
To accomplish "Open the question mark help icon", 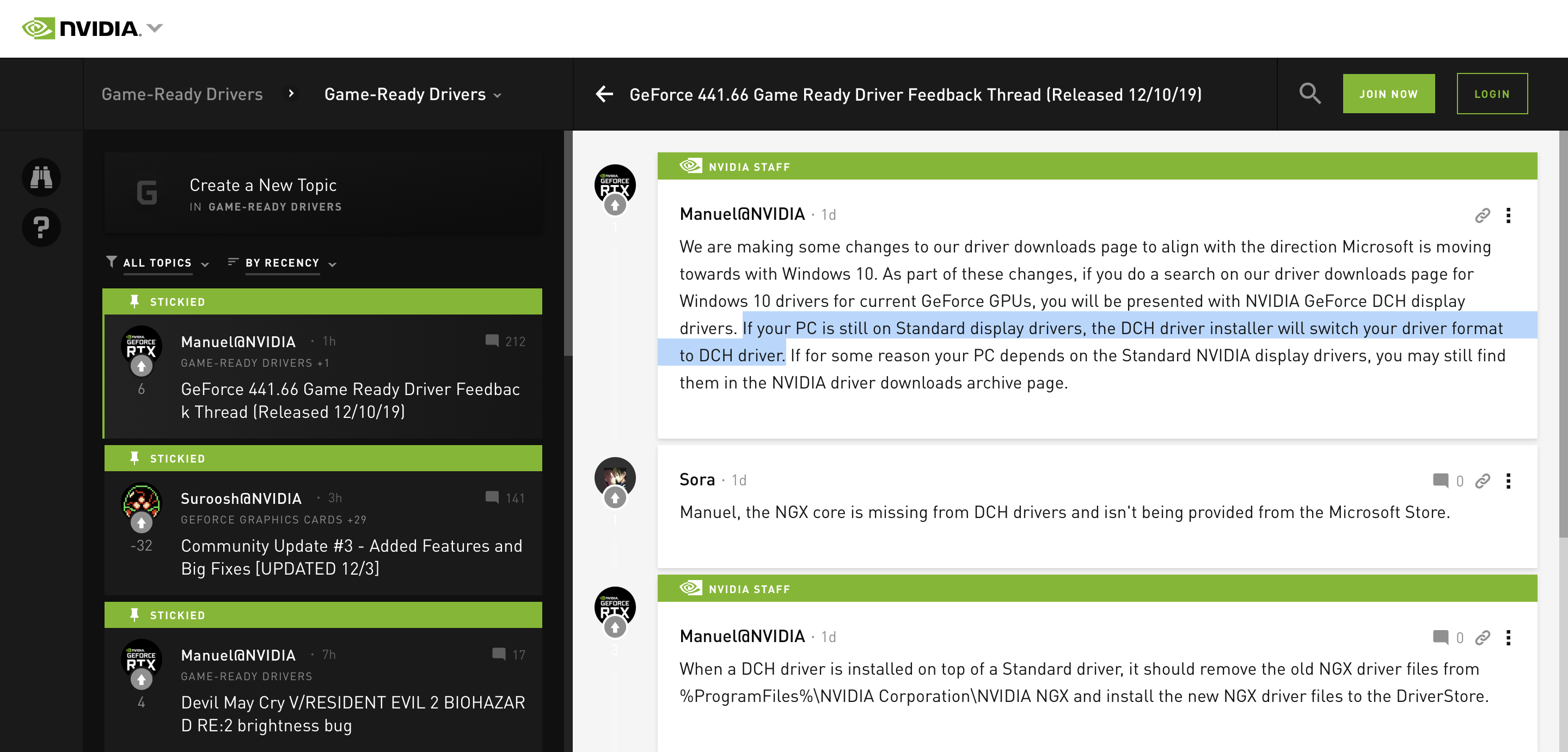I will click(x=41, y=227).
